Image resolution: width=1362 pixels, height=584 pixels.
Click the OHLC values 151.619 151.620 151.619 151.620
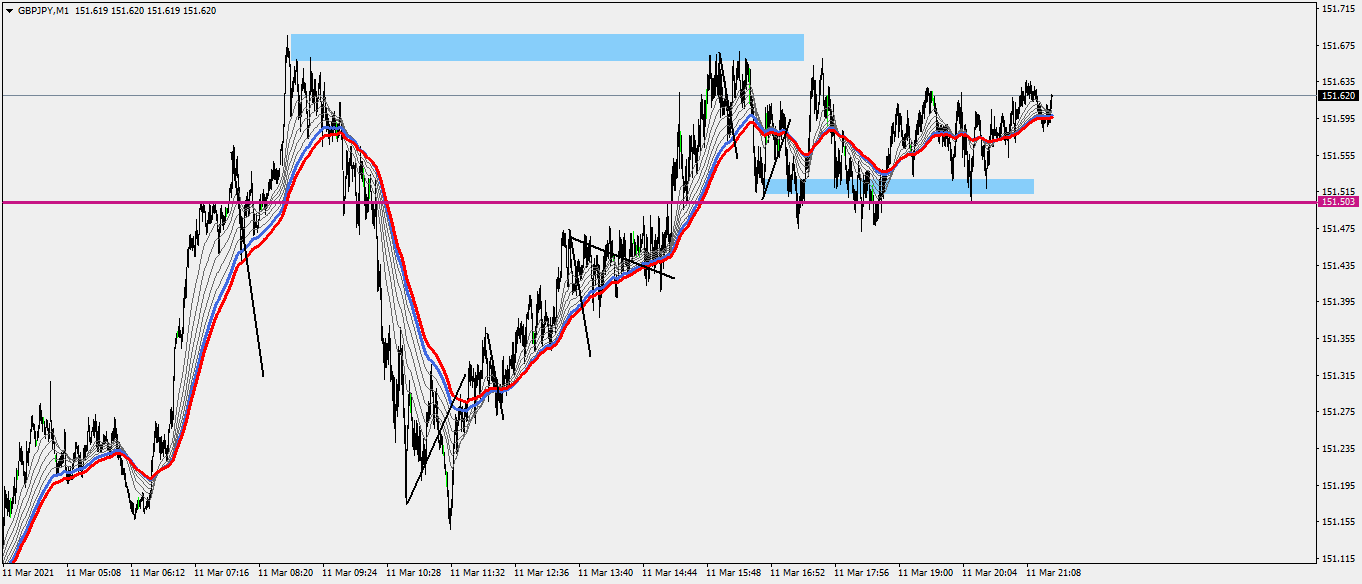point(145,10)
